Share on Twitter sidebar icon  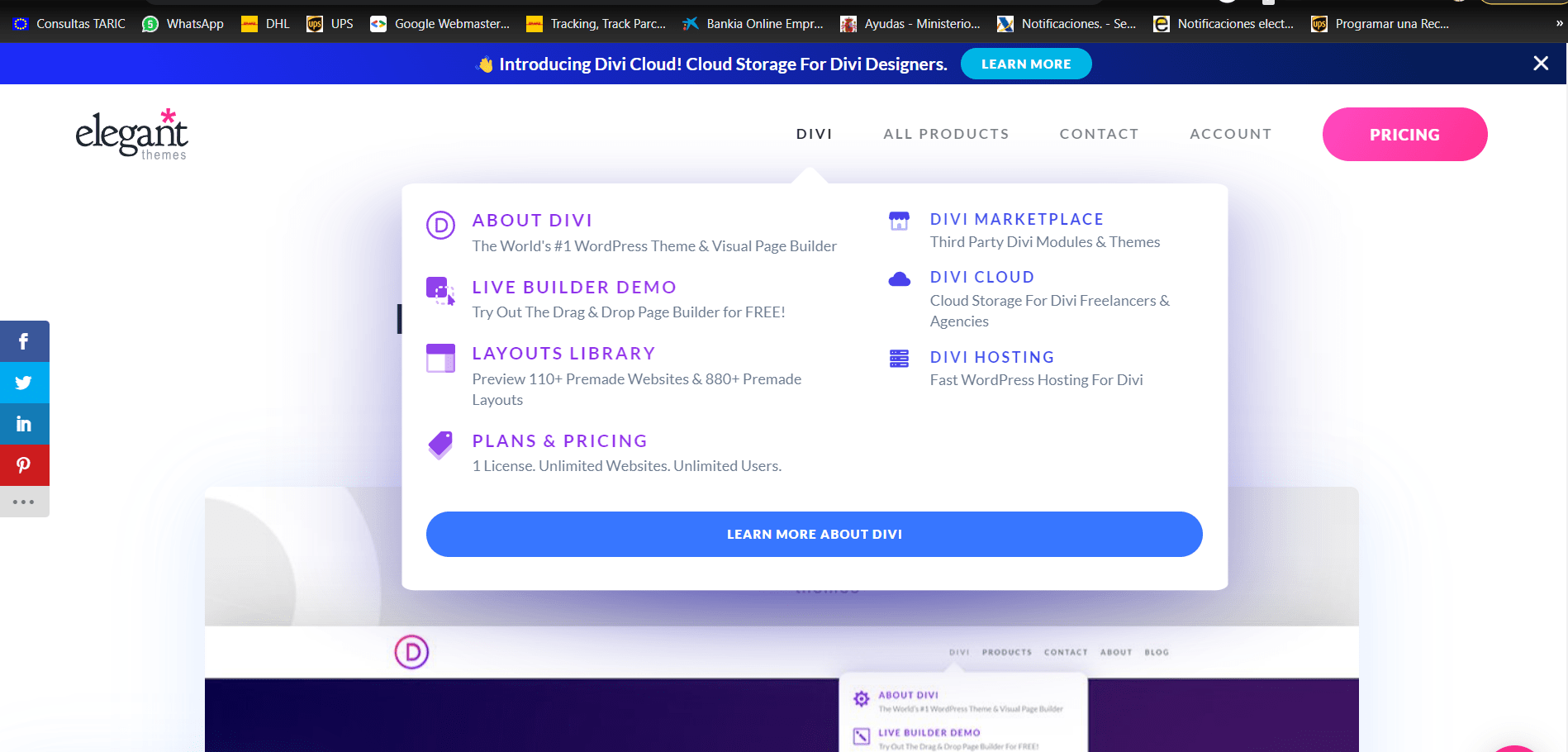(x=24, y=383)
